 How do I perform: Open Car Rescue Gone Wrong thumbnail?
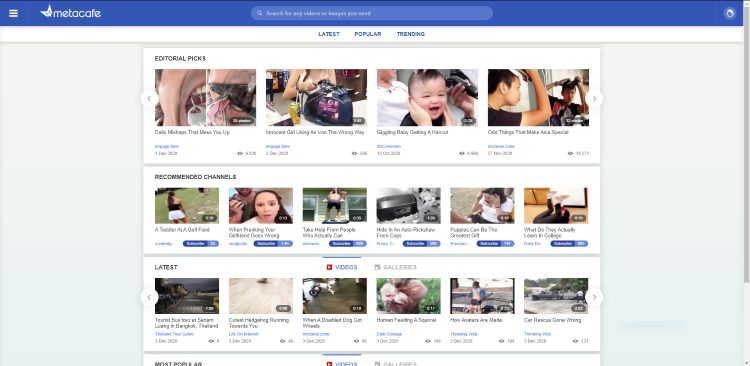pos(556,296)
